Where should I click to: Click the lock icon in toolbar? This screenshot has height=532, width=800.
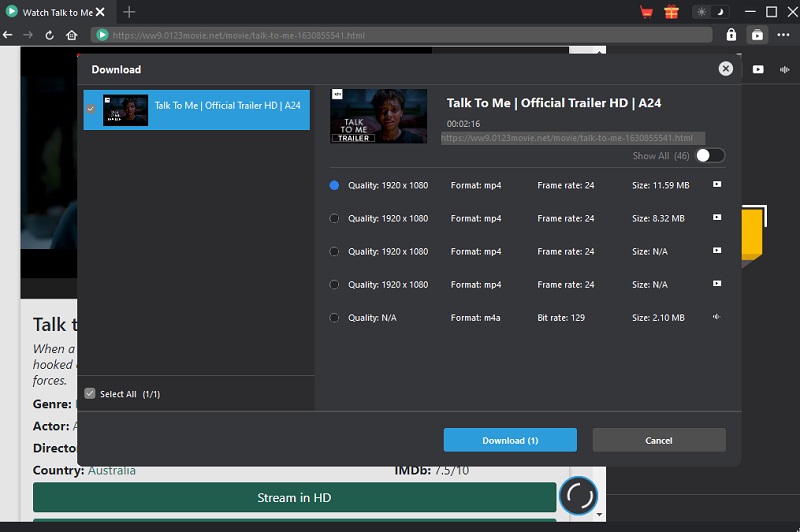pyautogui.click(x=731, y=34)
